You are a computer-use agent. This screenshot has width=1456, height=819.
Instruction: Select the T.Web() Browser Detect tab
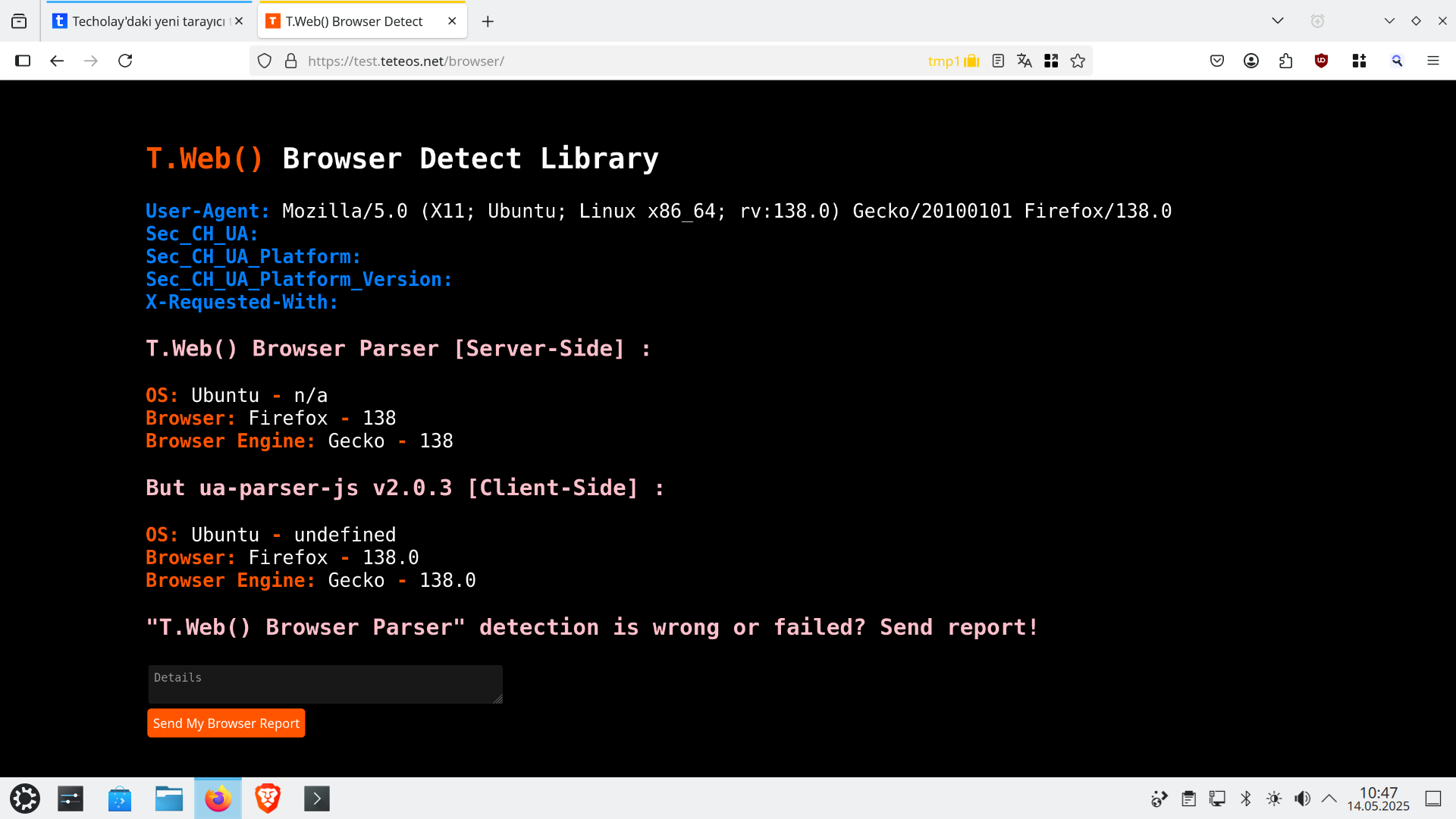click(362, 21)
